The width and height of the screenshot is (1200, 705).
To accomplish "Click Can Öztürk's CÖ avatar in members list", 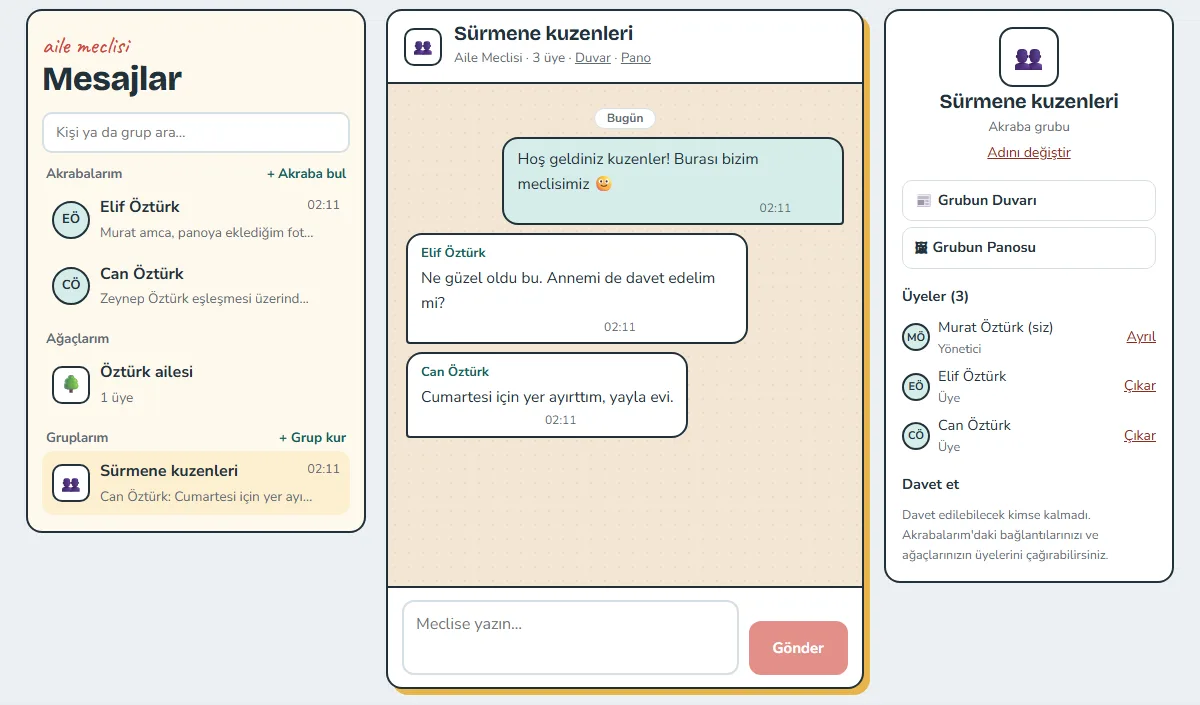I will tap(915, 435).
